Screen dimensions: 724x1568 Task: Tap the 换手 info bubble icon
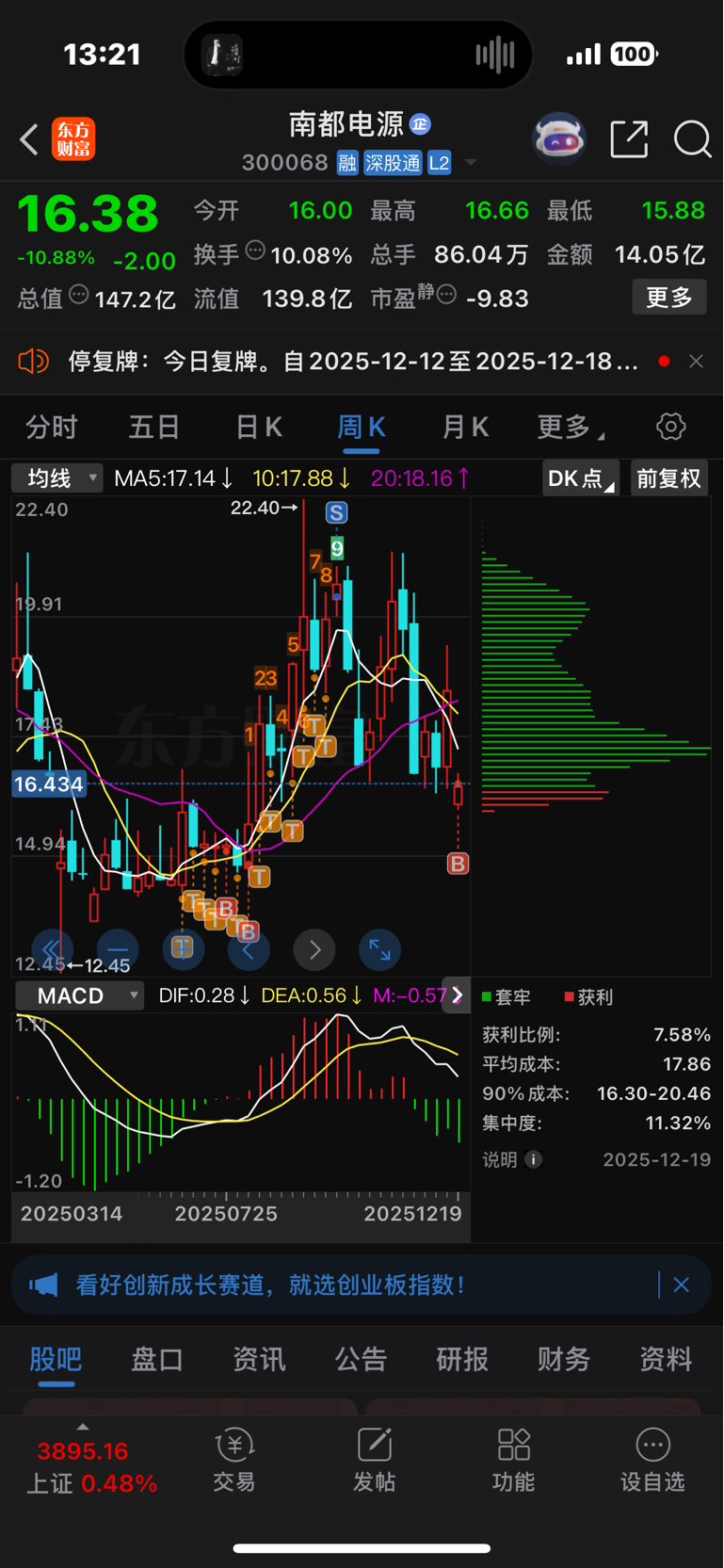pyautogui.click(x=255, y=251)
